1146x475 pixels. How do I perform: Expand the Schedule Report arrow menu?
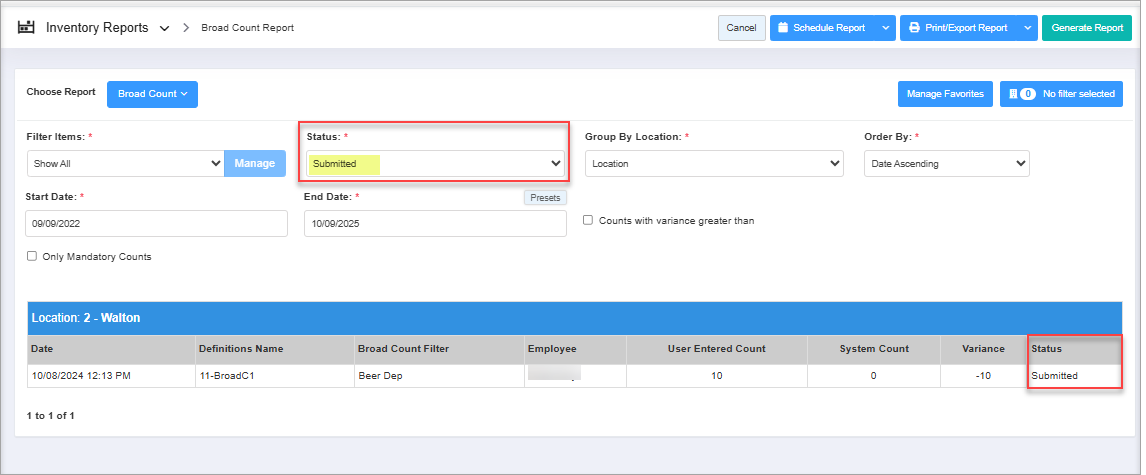tap(885, 28)
